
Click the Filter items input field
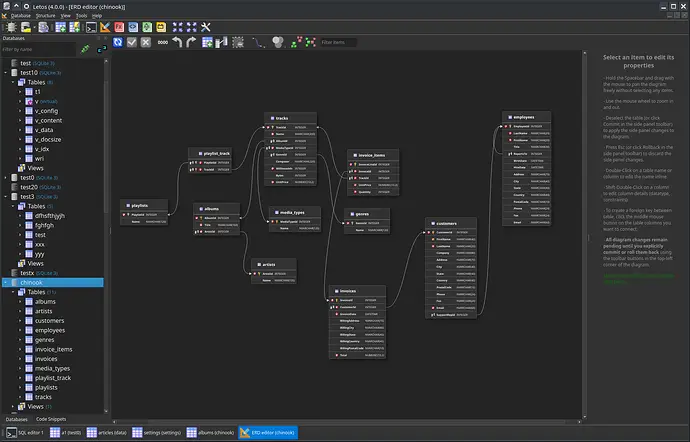[338, 42]
